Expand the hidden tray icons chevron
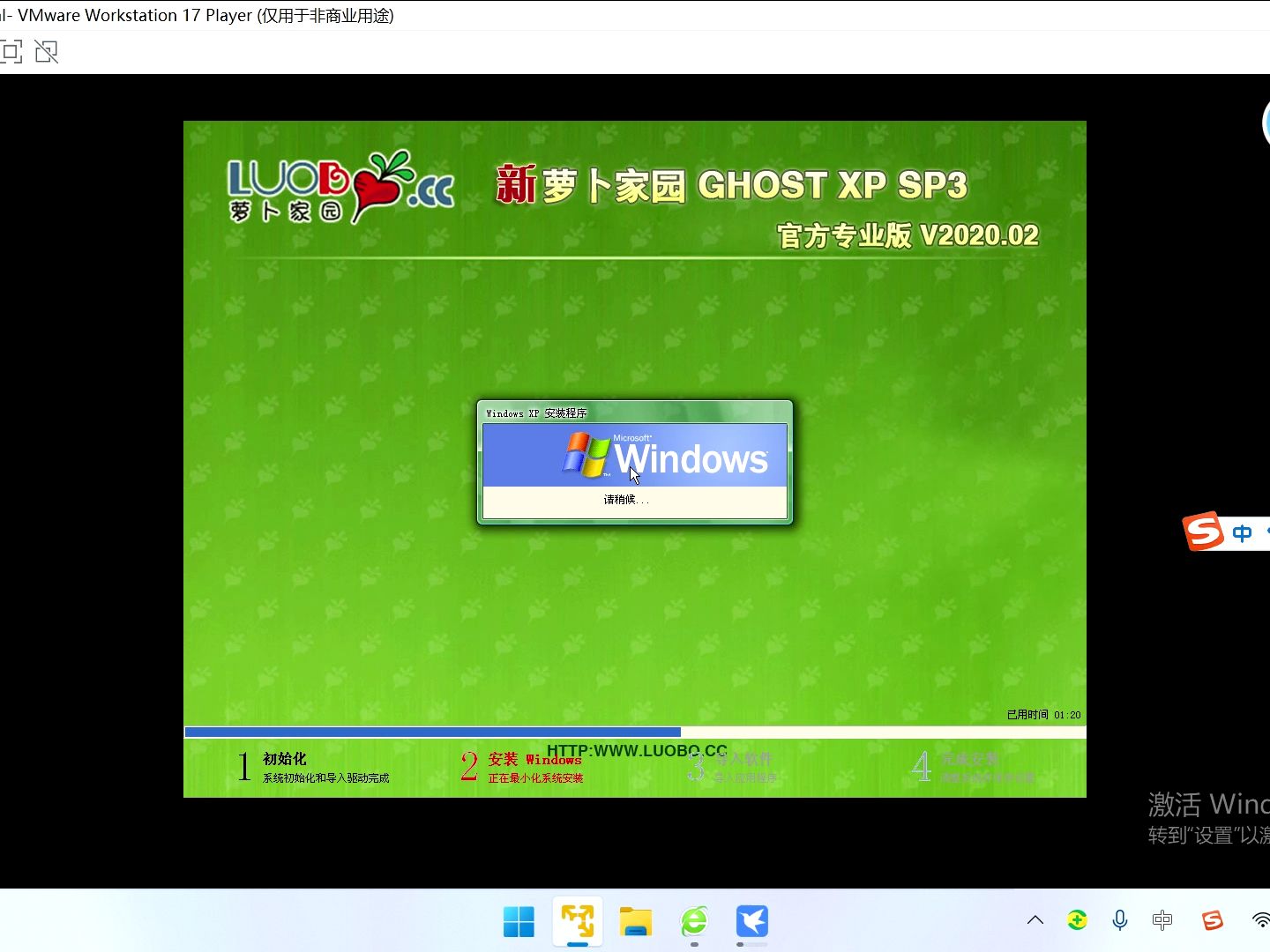This screenshot has height=952, width=1270. [x=1035, y=920]
